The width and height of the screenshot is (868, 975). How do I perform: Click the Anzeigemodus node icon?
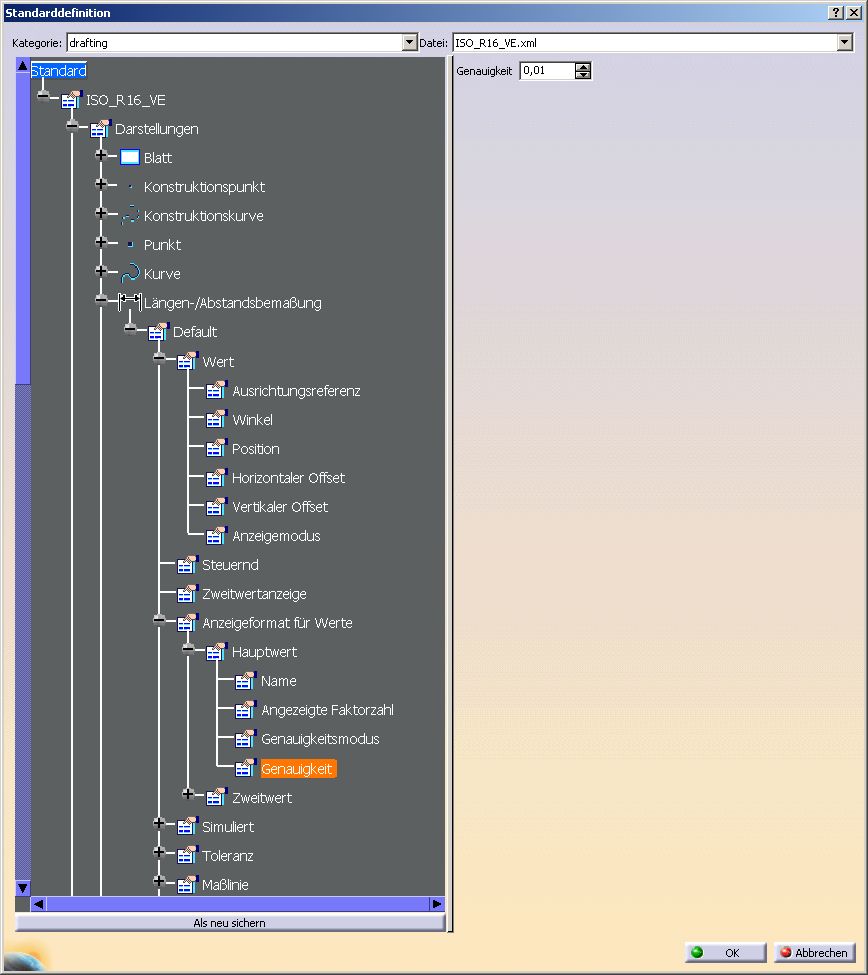click(x=216, y=535)
